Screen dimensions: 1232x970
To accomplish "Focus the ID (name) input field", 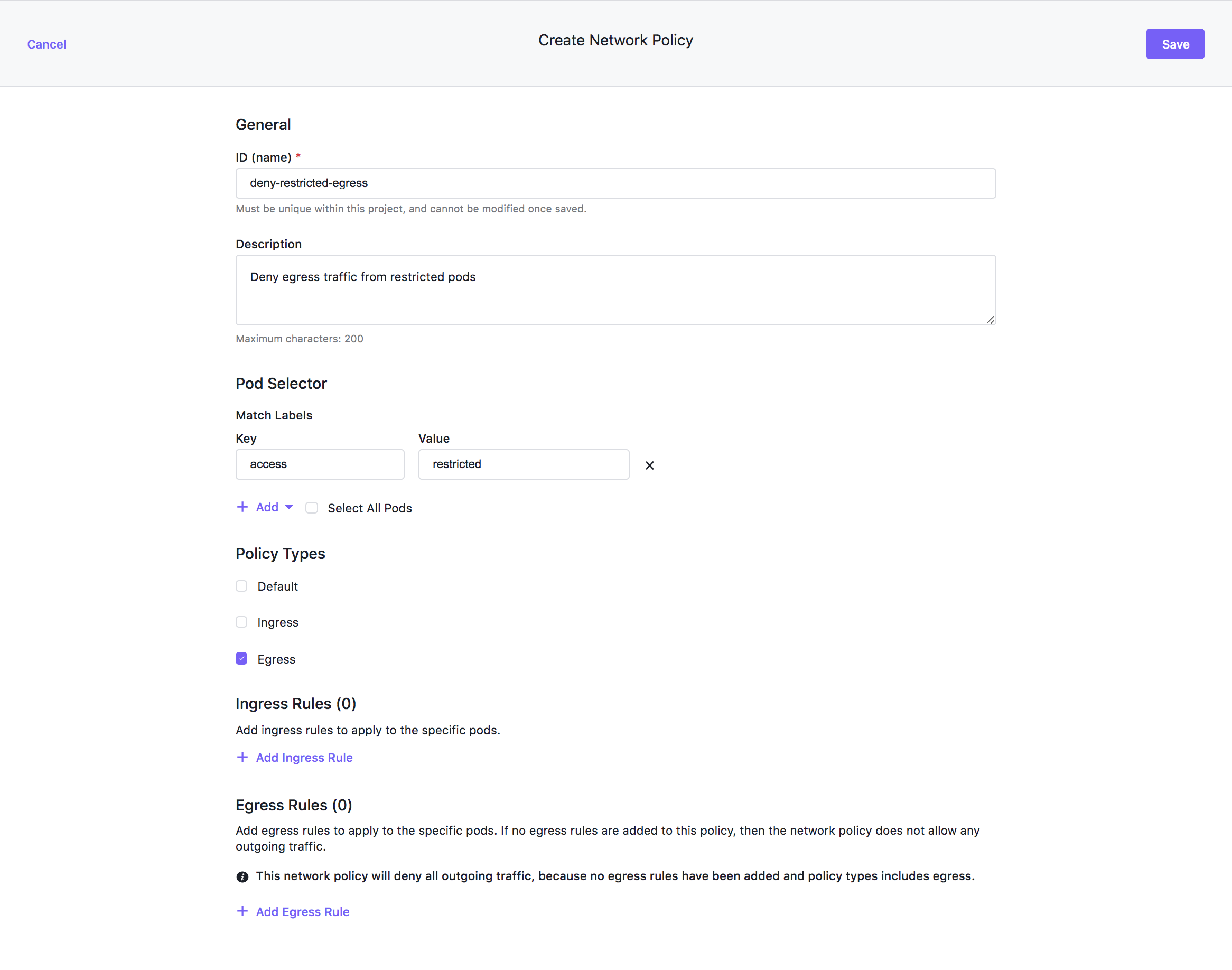I will [x=615, y=183].
